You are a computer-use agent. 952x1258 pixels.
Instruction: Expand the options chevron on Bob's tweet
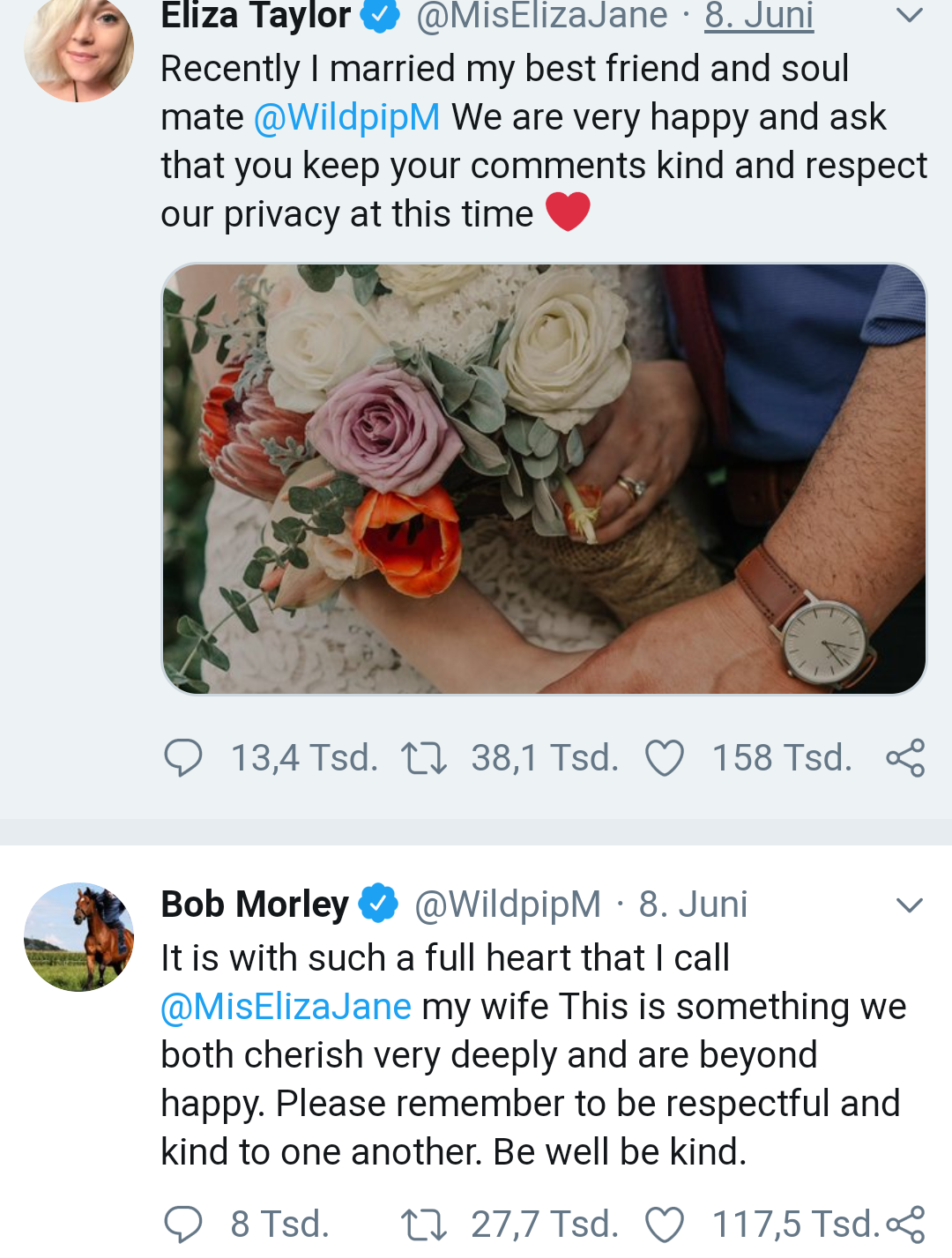pyautogui.click(x=909, y=904)
